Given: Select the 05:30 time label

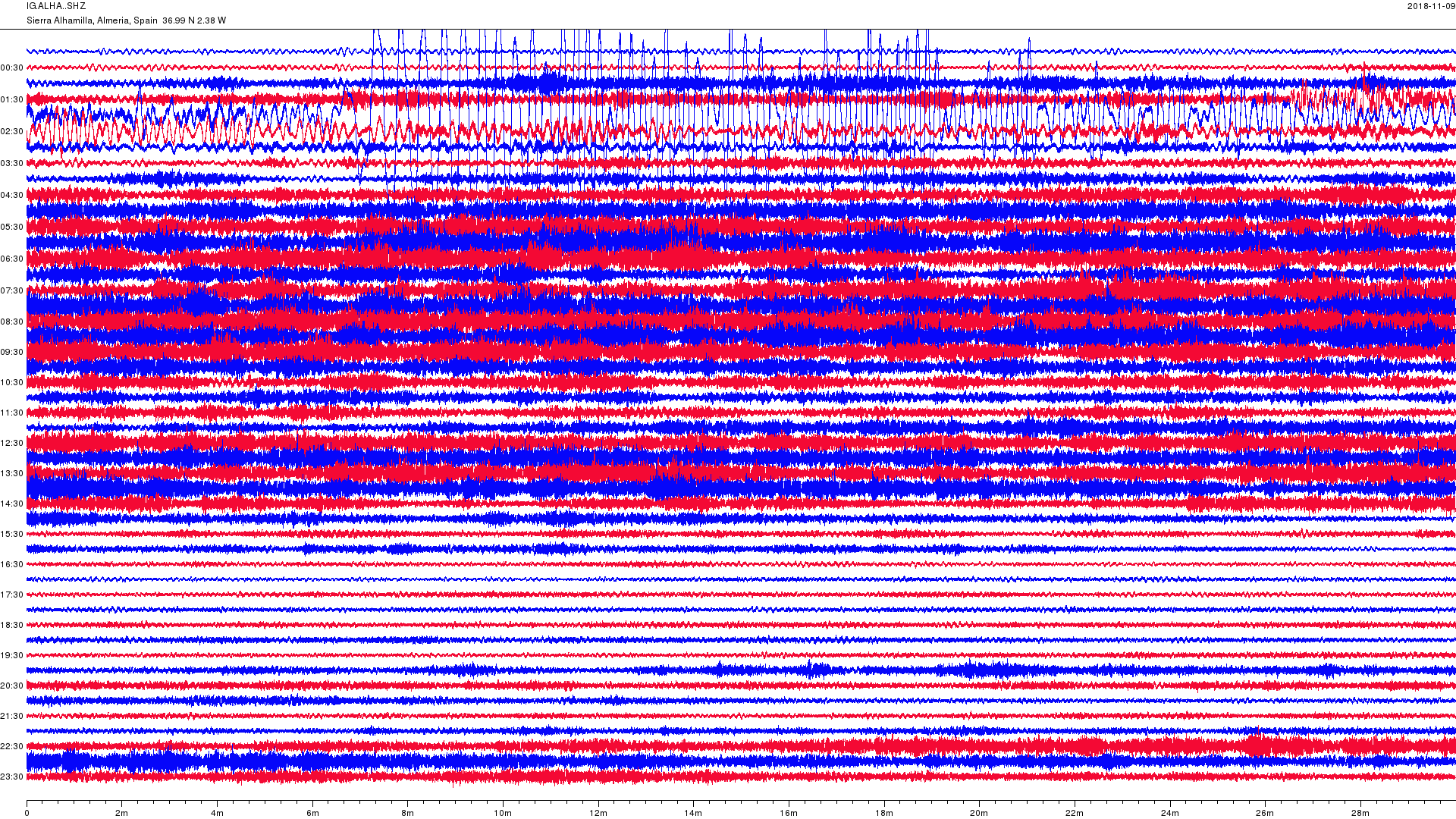Looking at the screenshot, I should (x=12, y=227).
